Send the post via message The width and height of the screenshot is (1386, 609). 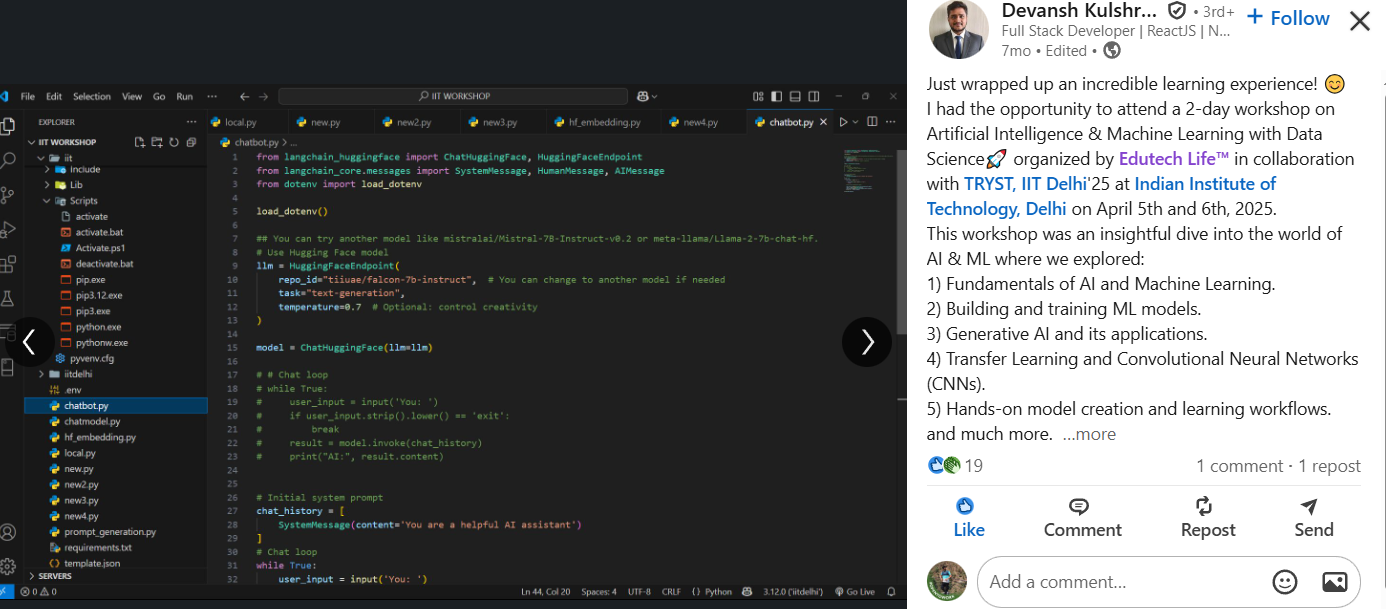(x=1313, y=518)
